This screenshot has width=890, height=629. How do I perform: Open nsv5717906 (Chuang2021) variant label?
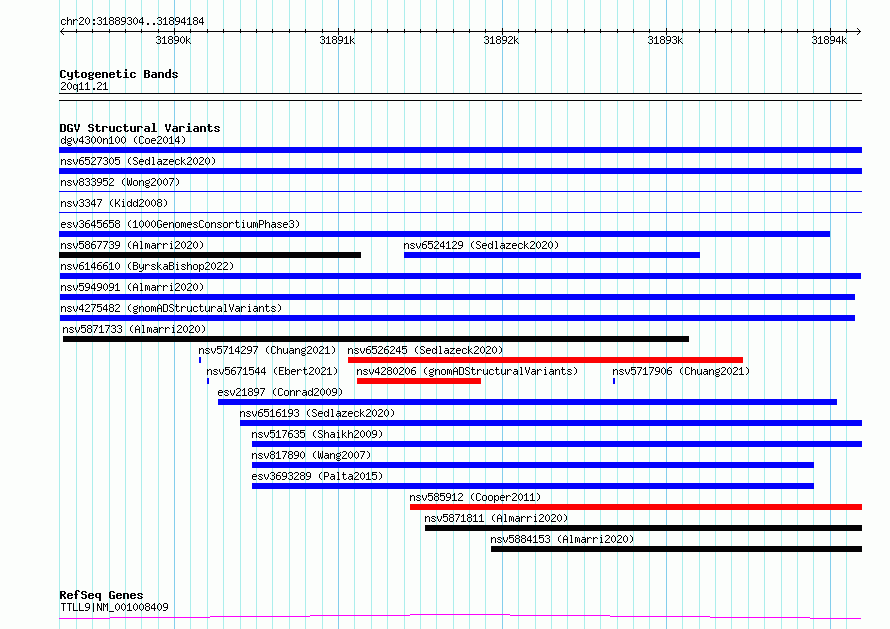pyautogui.click(x=681, y=371)
